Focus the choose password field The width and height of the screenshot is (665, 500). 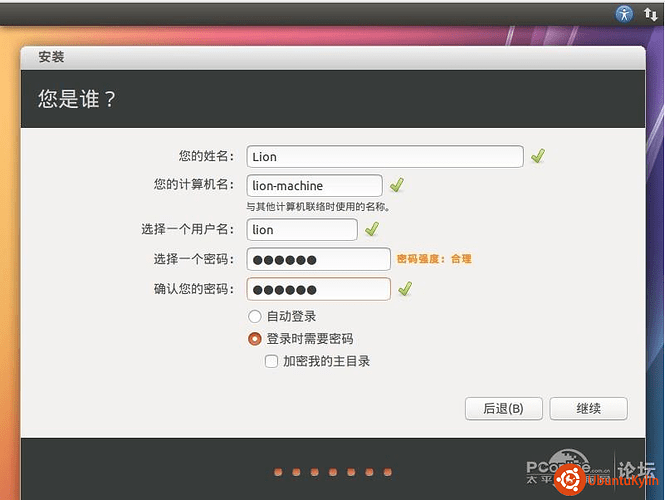point(319,259)
